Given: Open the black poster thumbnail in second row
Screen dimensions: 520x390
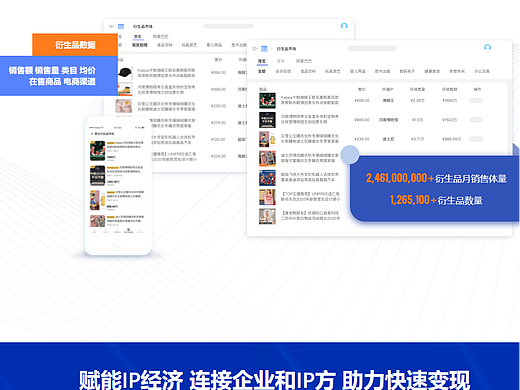Looking at the screenshot, I should point(267,120).
